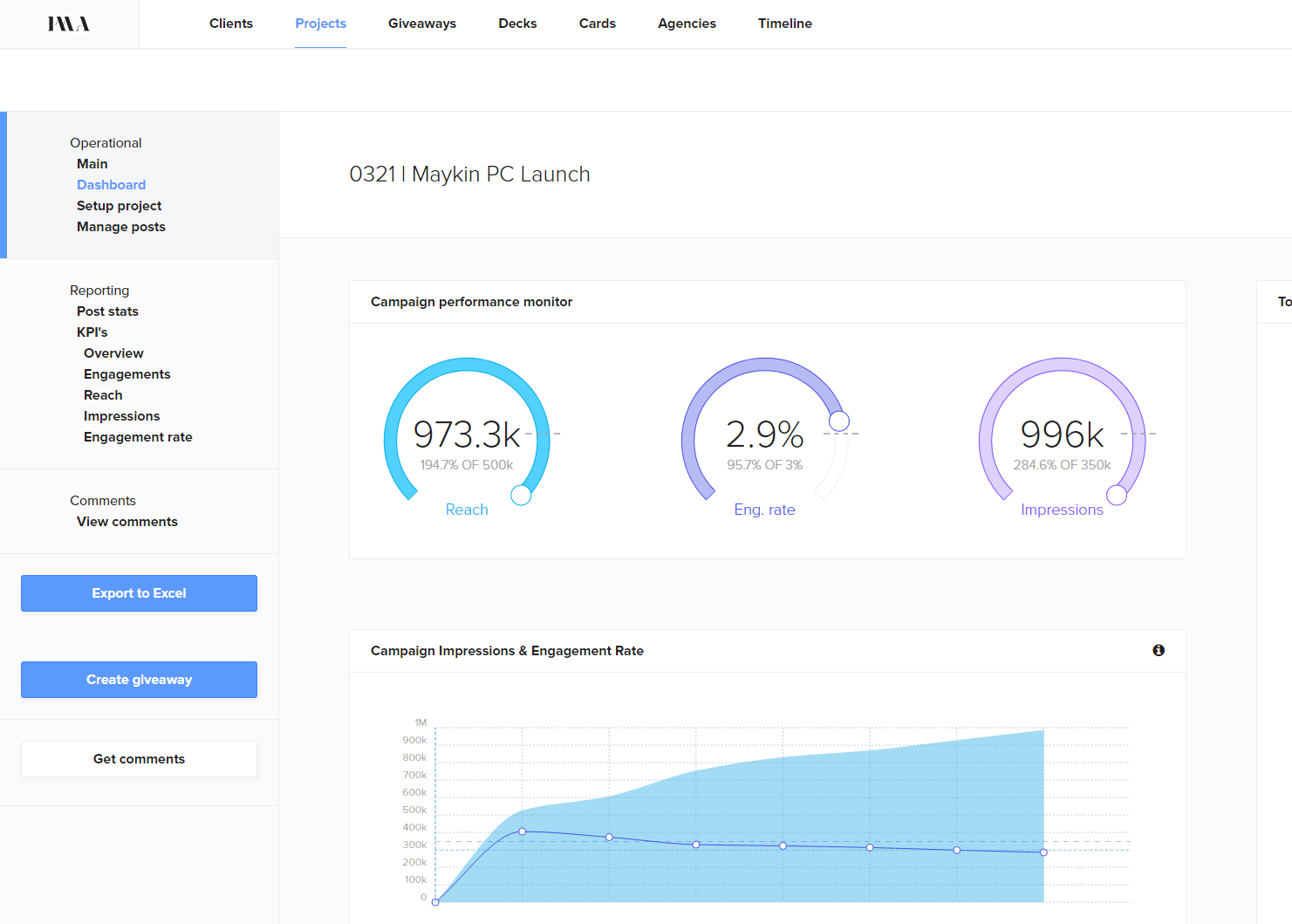1292x924 pixels.
Task: Click 95.7% OF 3% text
Action: 765,465
